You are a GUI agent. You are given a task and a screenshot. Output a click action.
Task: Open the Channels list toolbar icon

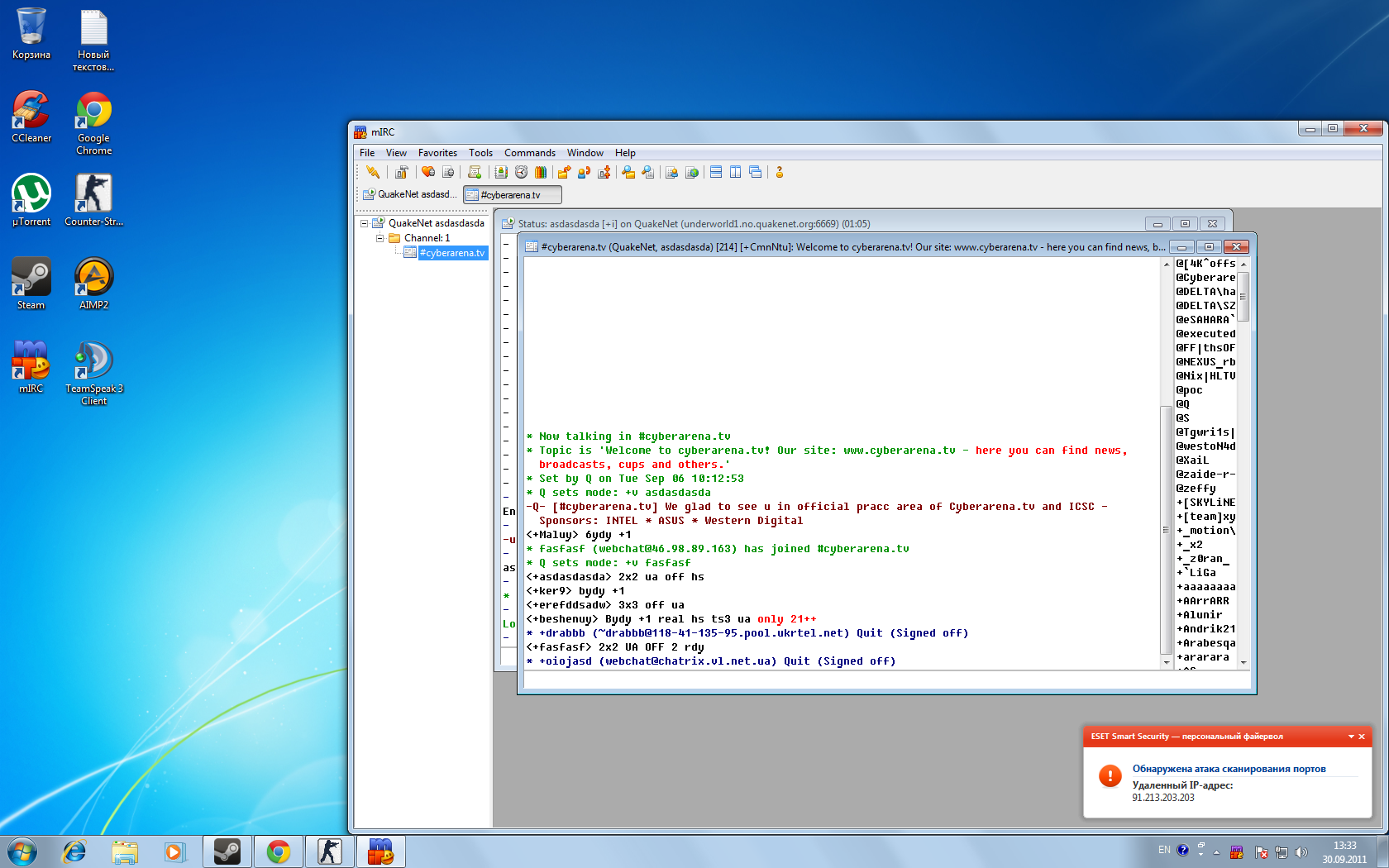448,172
